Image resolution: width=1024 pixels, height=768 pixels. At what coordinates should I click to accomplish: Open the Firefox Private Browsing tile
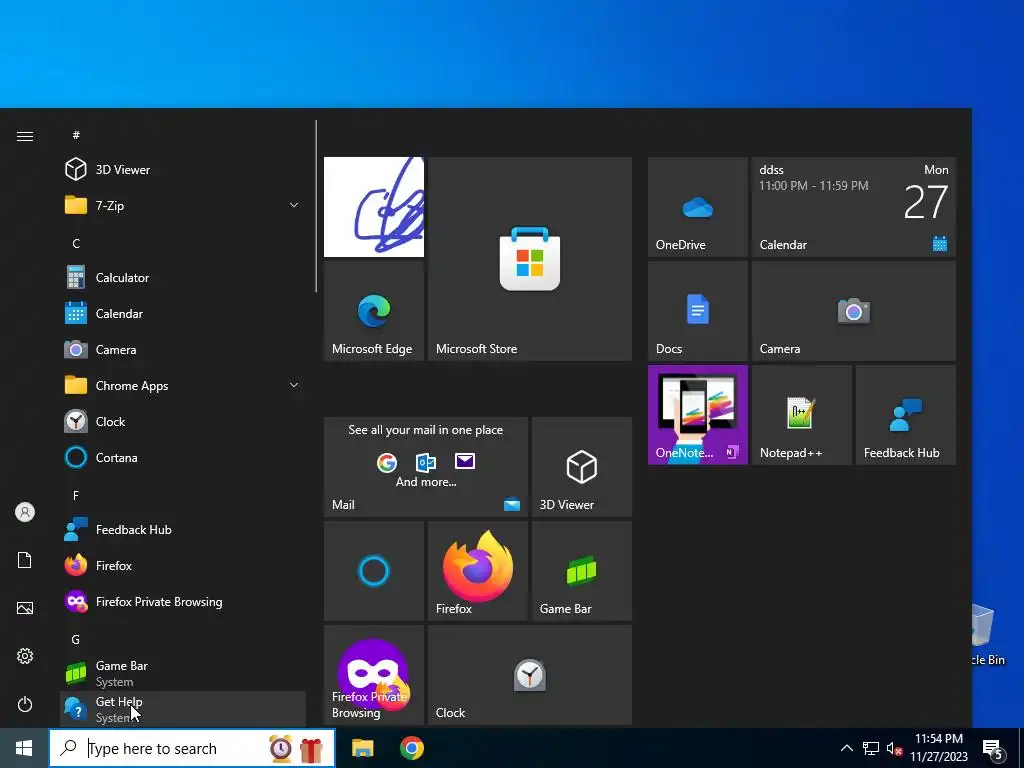374,675
